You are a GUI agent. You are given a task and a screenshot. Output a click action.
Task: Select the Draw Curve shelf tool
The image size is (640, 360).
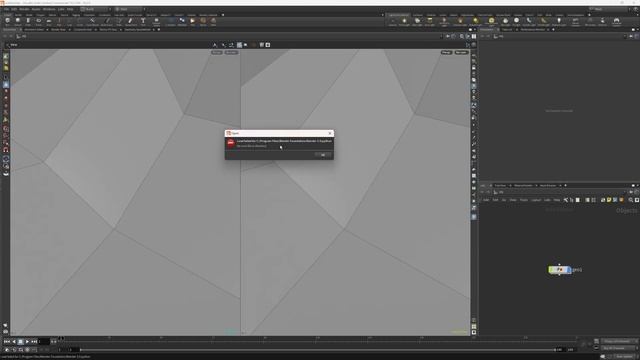pos(107,22)
